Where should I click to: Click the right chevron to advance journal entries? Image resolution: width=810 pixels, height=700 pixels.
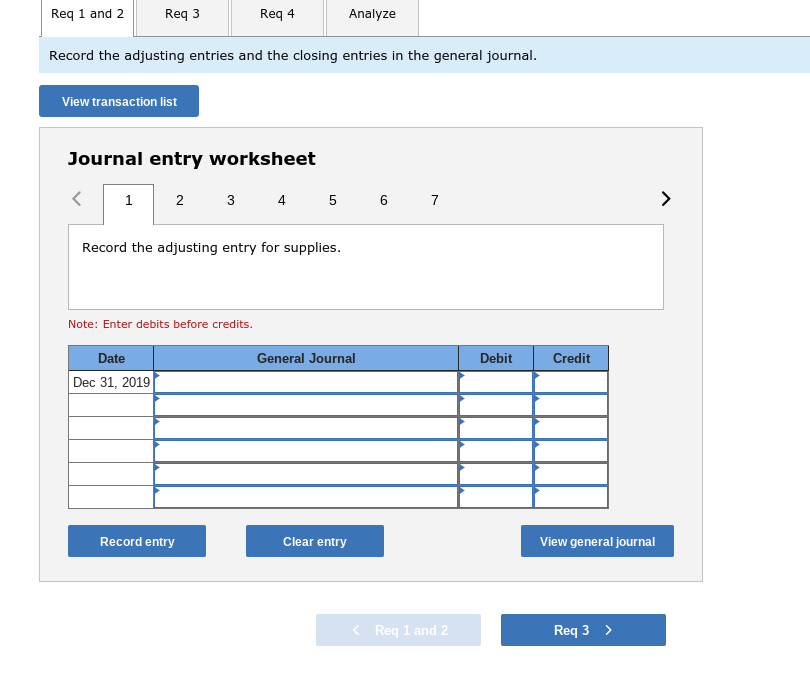[x=665, y=199]
